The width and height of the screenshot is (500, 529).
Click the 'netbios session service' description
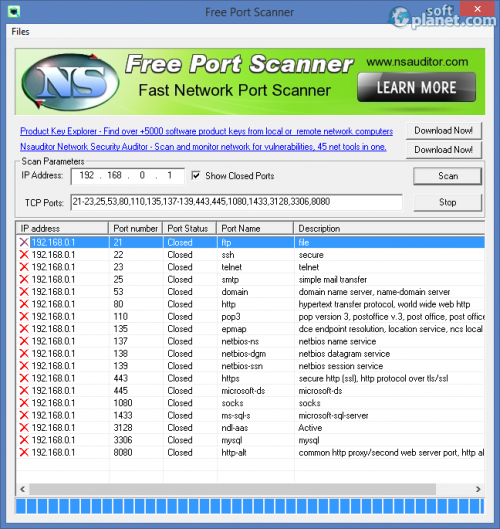click(341, 366)
